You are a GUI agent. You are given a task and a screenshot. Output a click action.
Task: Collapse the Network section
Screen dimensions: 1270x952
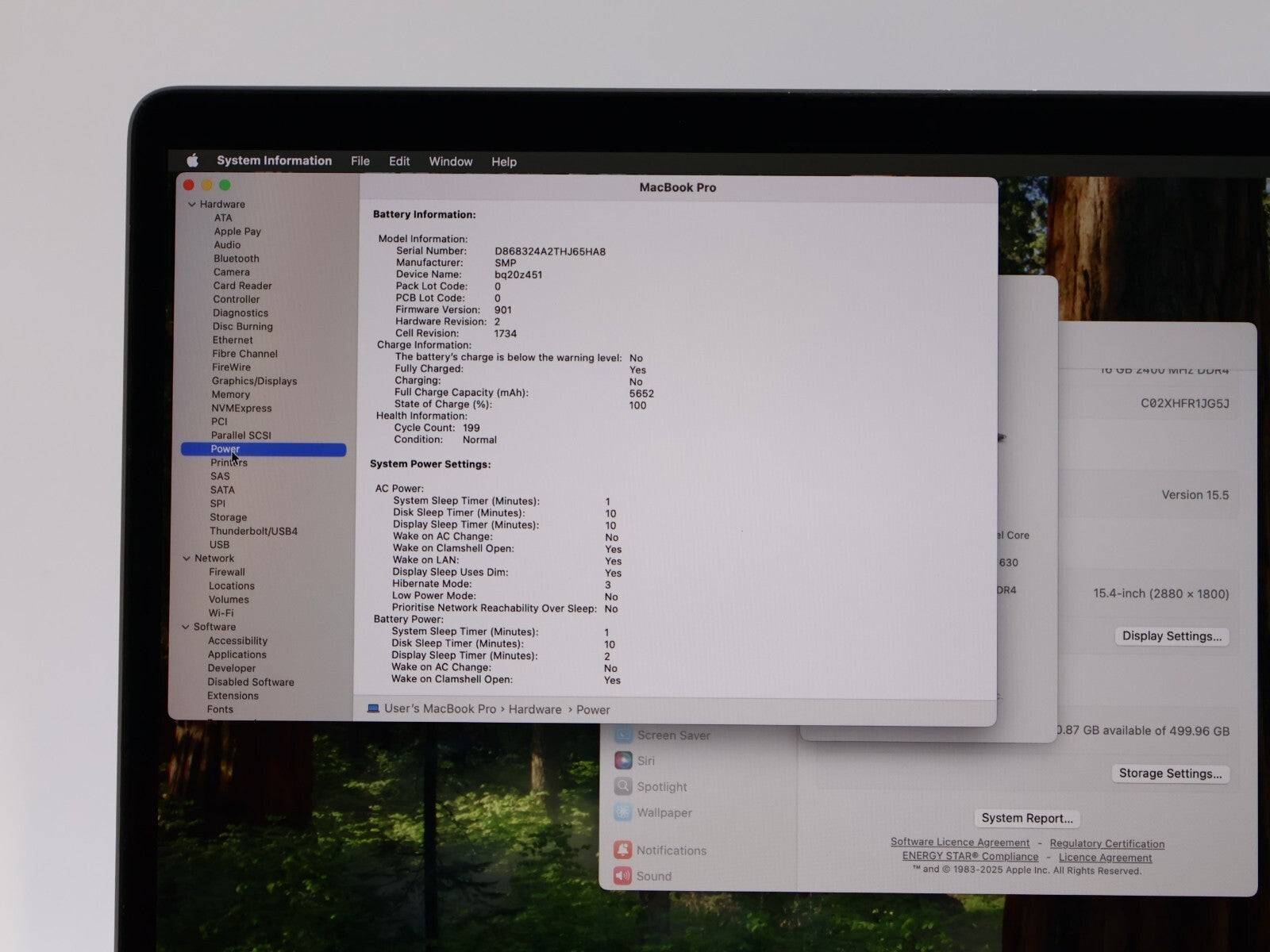(187, 559)
